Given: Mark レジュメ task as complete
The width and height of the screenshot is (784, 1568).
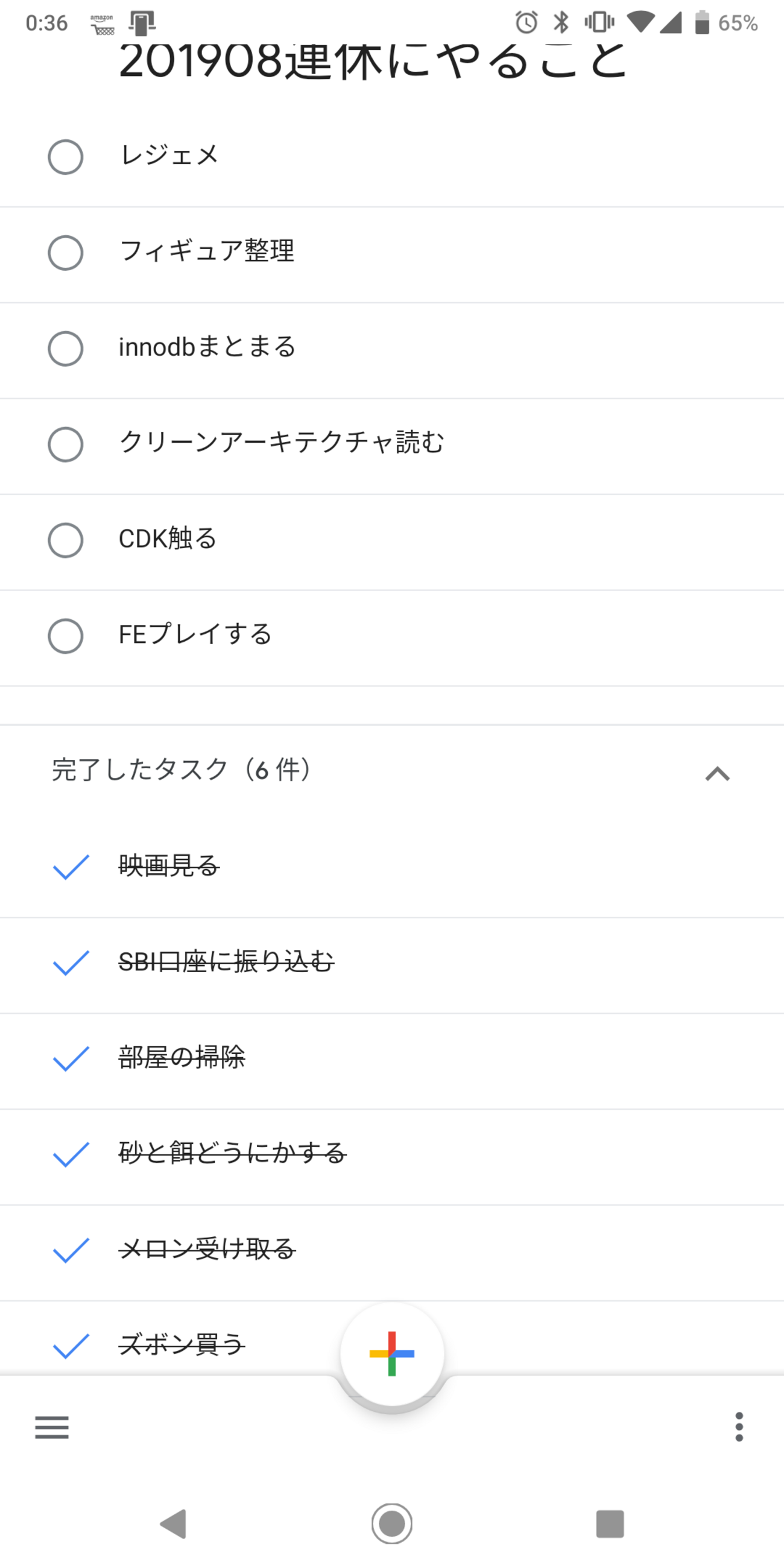Looking at the screenshot, I should click(66, 157).
